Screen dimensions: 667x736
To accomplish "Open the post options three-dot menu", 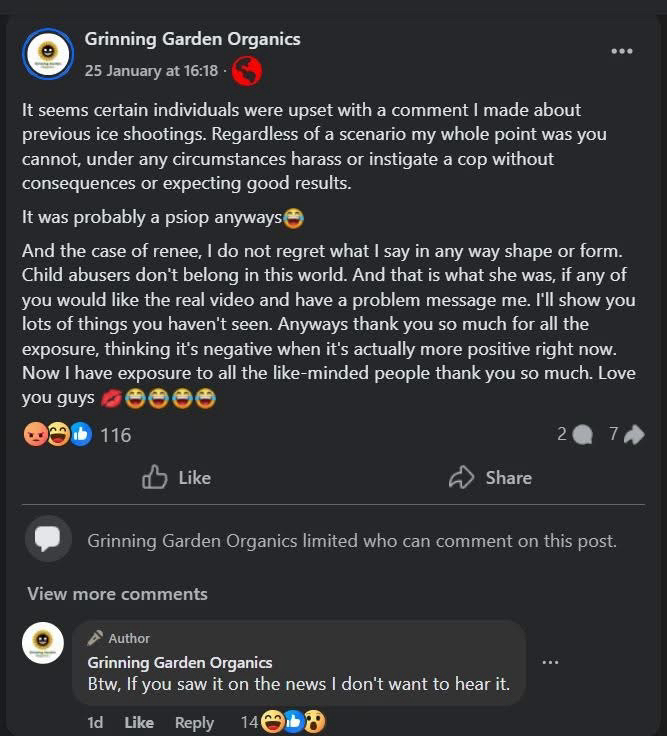I will point(621,52).
